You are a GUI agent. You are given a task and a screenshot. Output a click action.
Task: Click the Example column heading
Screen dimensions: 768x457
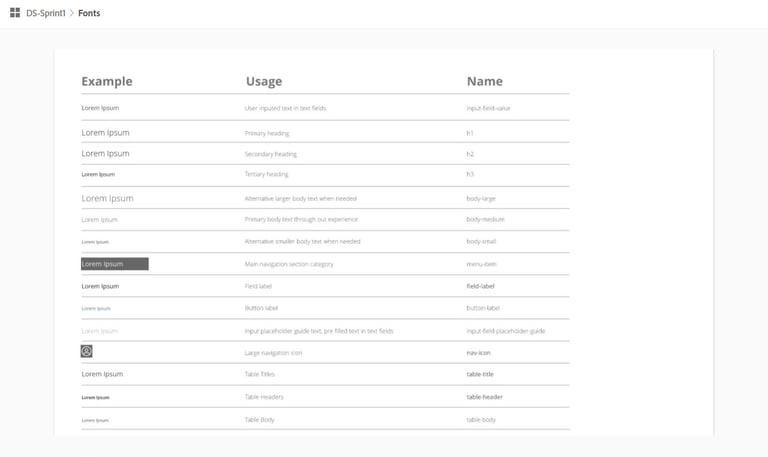coord(107,81)
